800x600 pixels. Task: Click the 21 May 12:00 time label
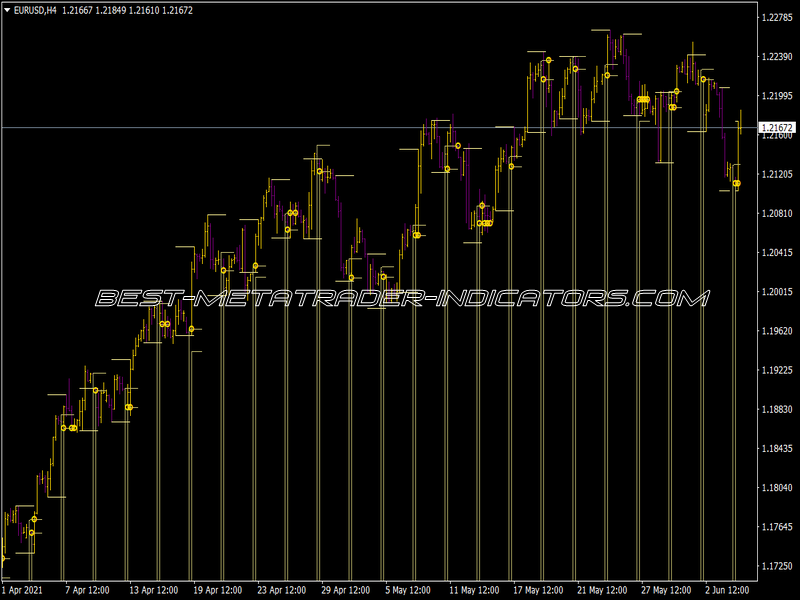coord(602,590)
